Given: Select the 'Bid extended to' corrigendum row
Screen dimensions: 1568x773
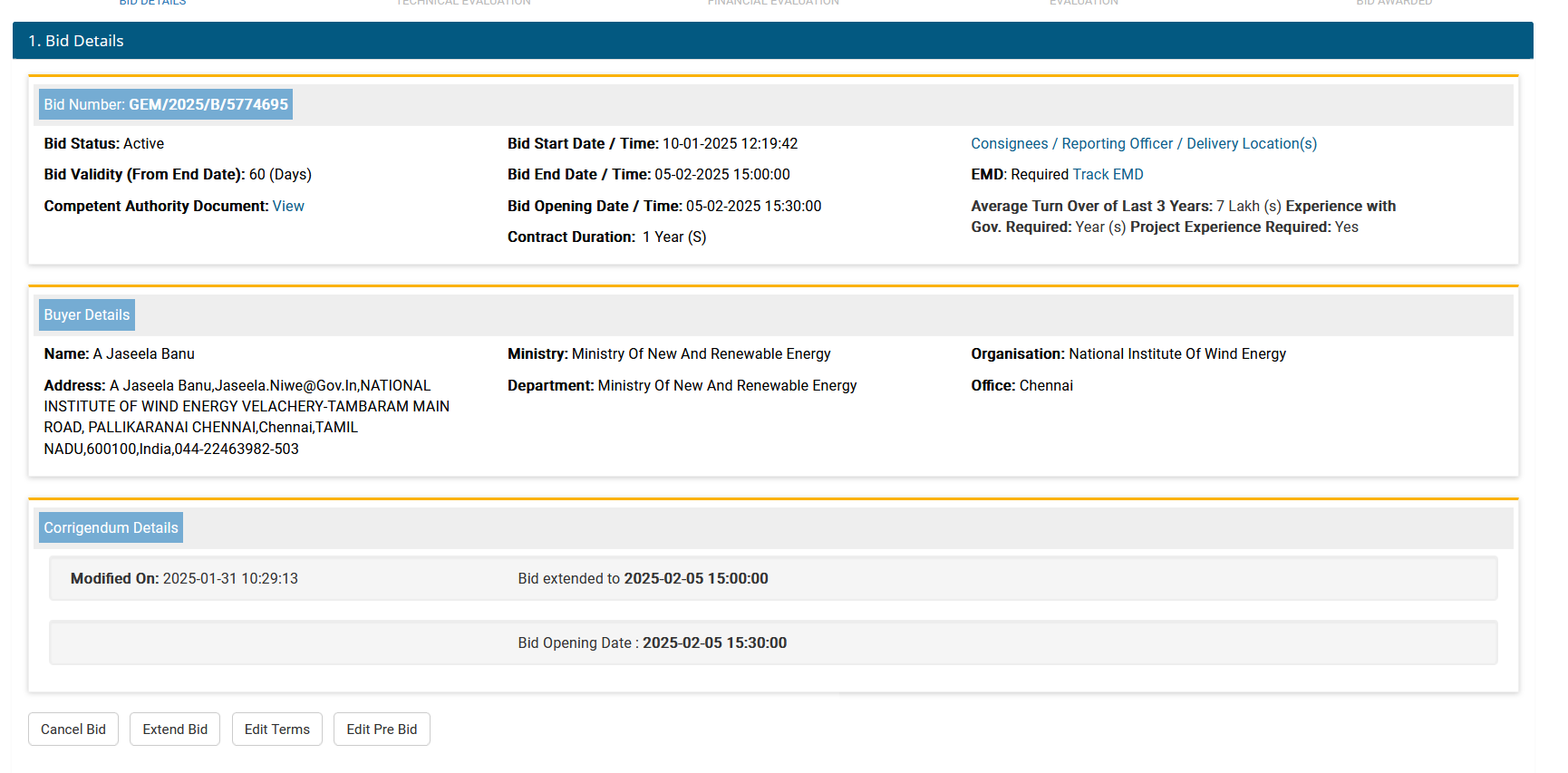Looking at the screenshot, I should [x=643, y=579].
